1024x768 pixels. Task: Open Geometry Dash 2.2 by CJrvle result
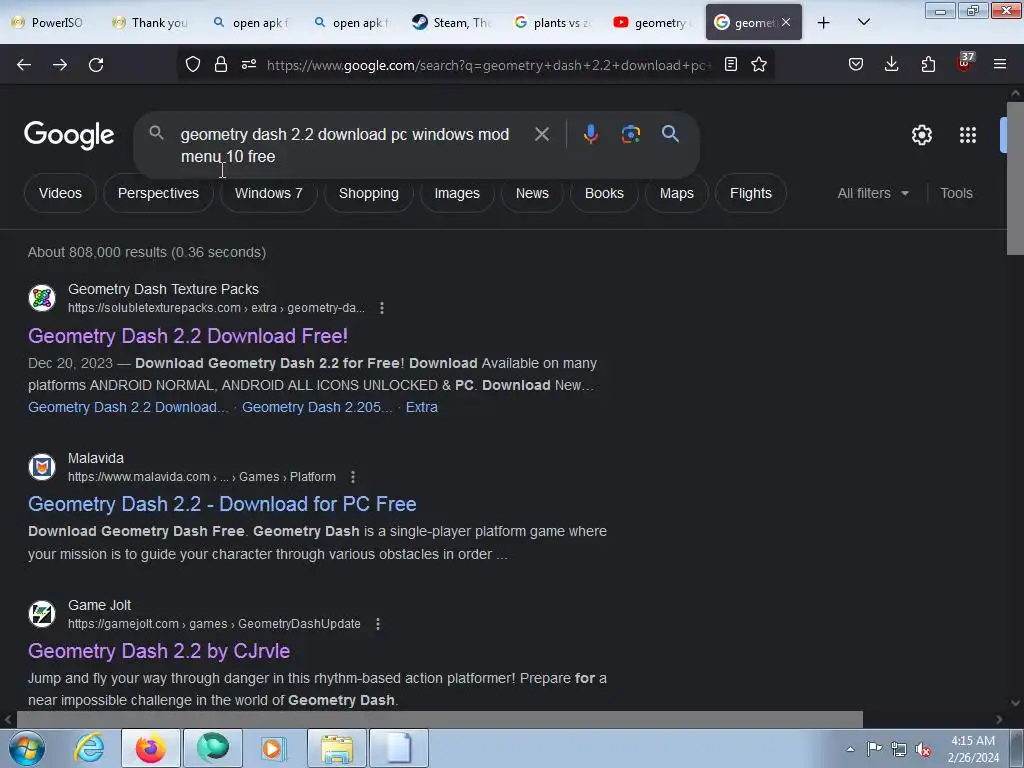[159, 651]
